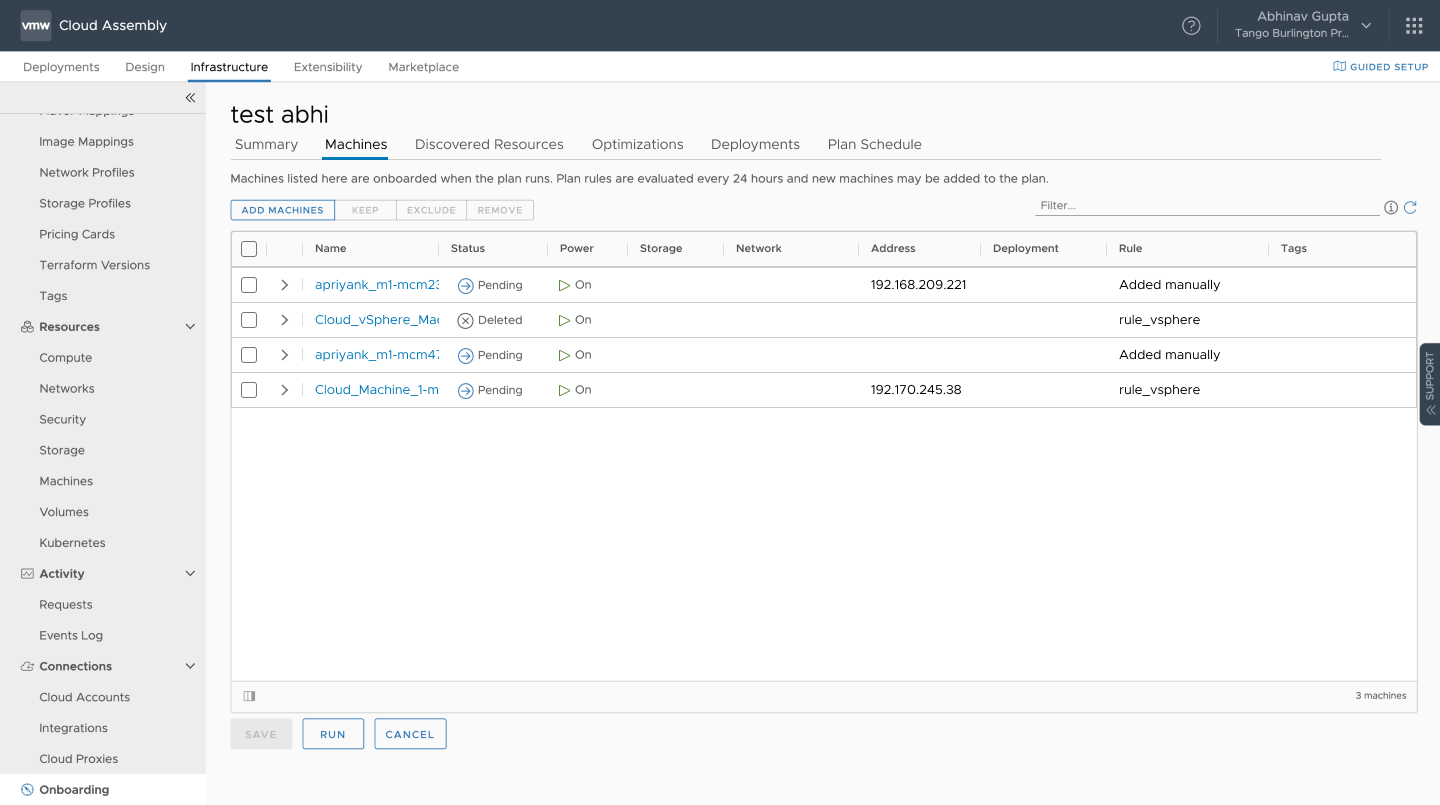Open the Extensibility tab
Image resolution: width=1440 pixels, height=805 pixels.
(328, 67)
